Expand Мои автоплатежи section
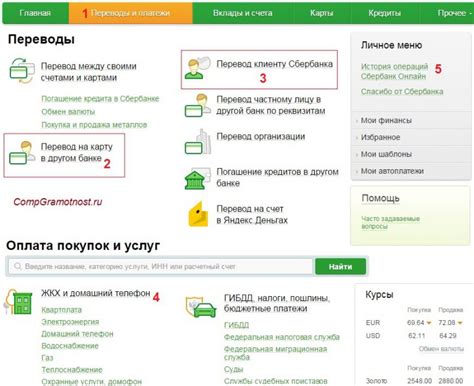This screenshot has width=474, height=386. click(392, 171)
